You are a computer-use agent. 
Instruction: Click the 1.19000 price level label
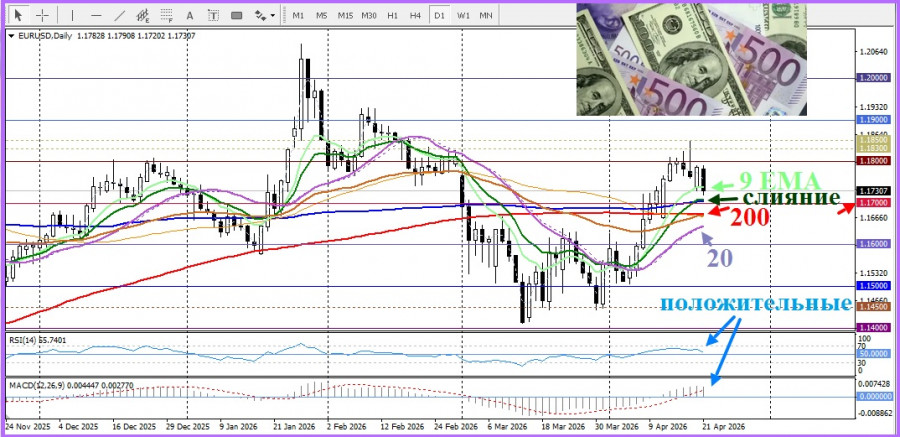874,120
